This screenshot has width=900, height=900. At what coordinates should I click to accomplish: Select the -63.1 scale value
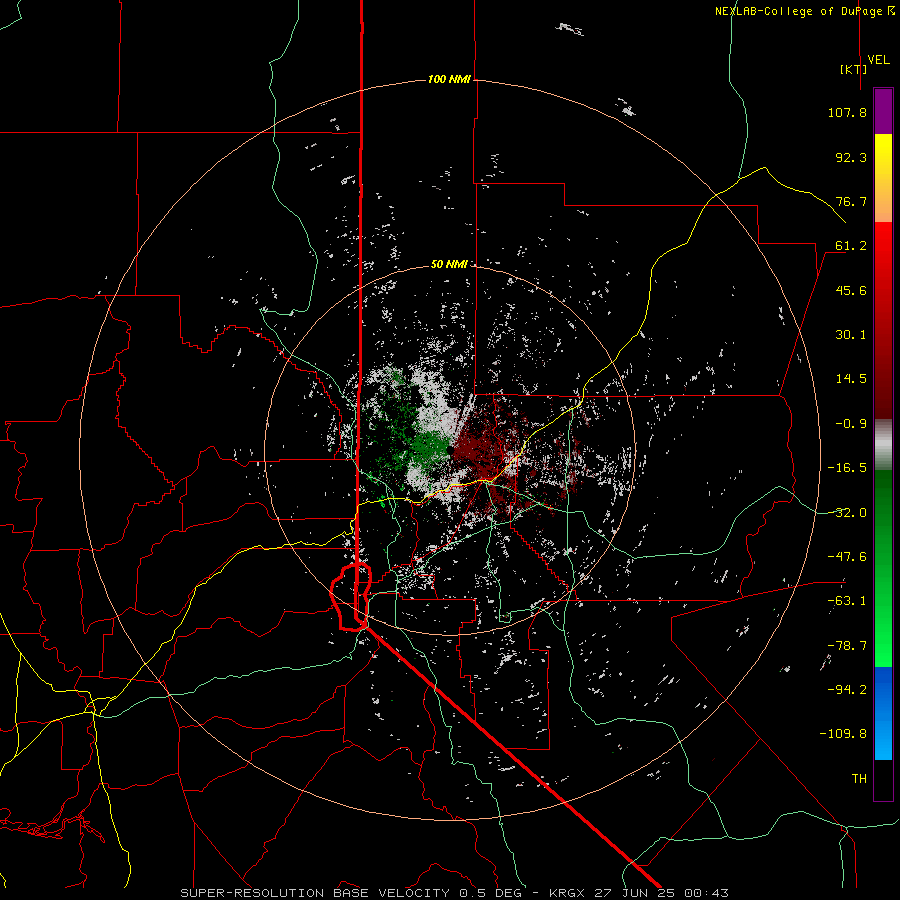pyautogui.click(x=847, y=601)
